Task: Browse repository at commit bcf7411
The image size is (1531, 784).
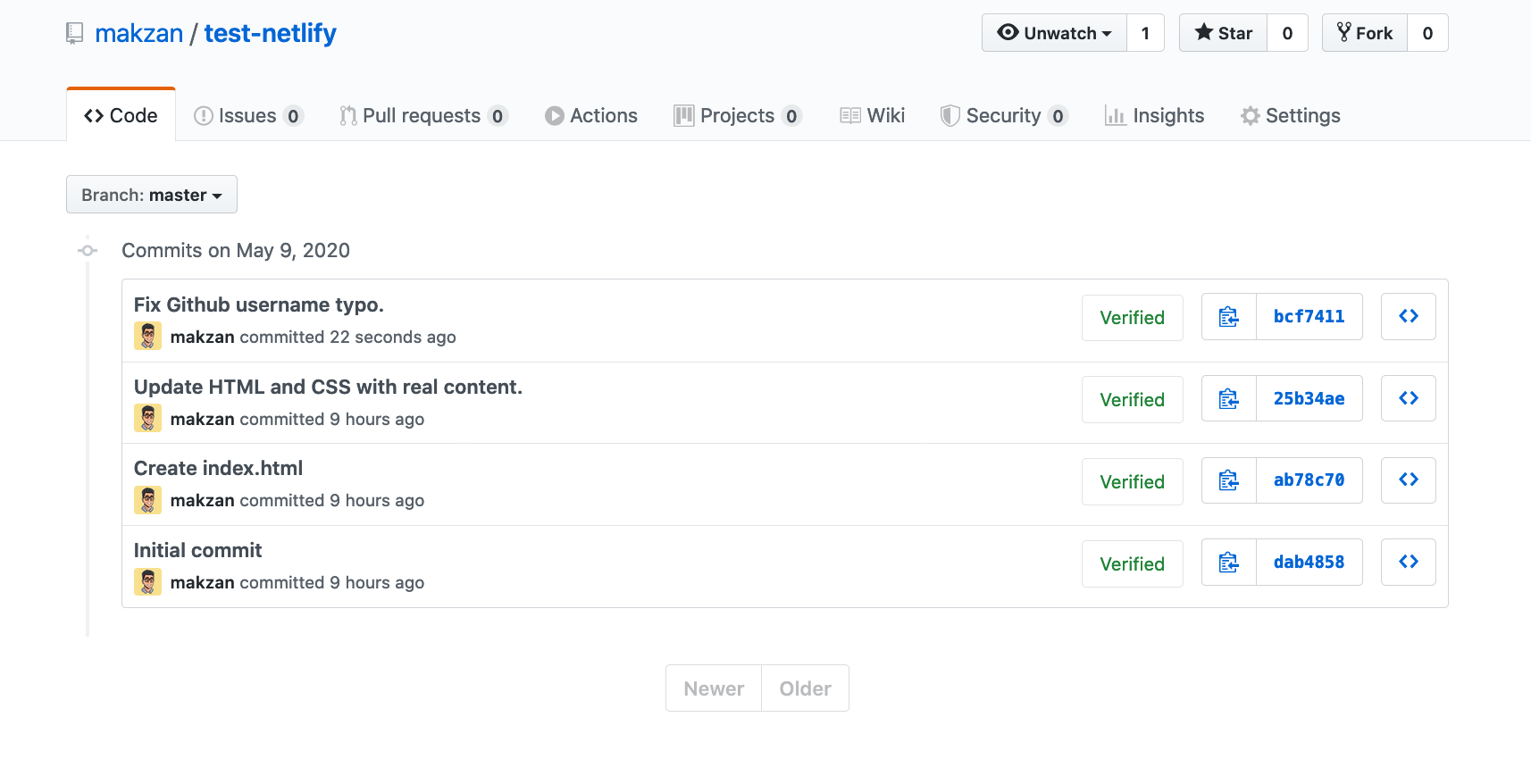Action: click(x=1409, y=316)
